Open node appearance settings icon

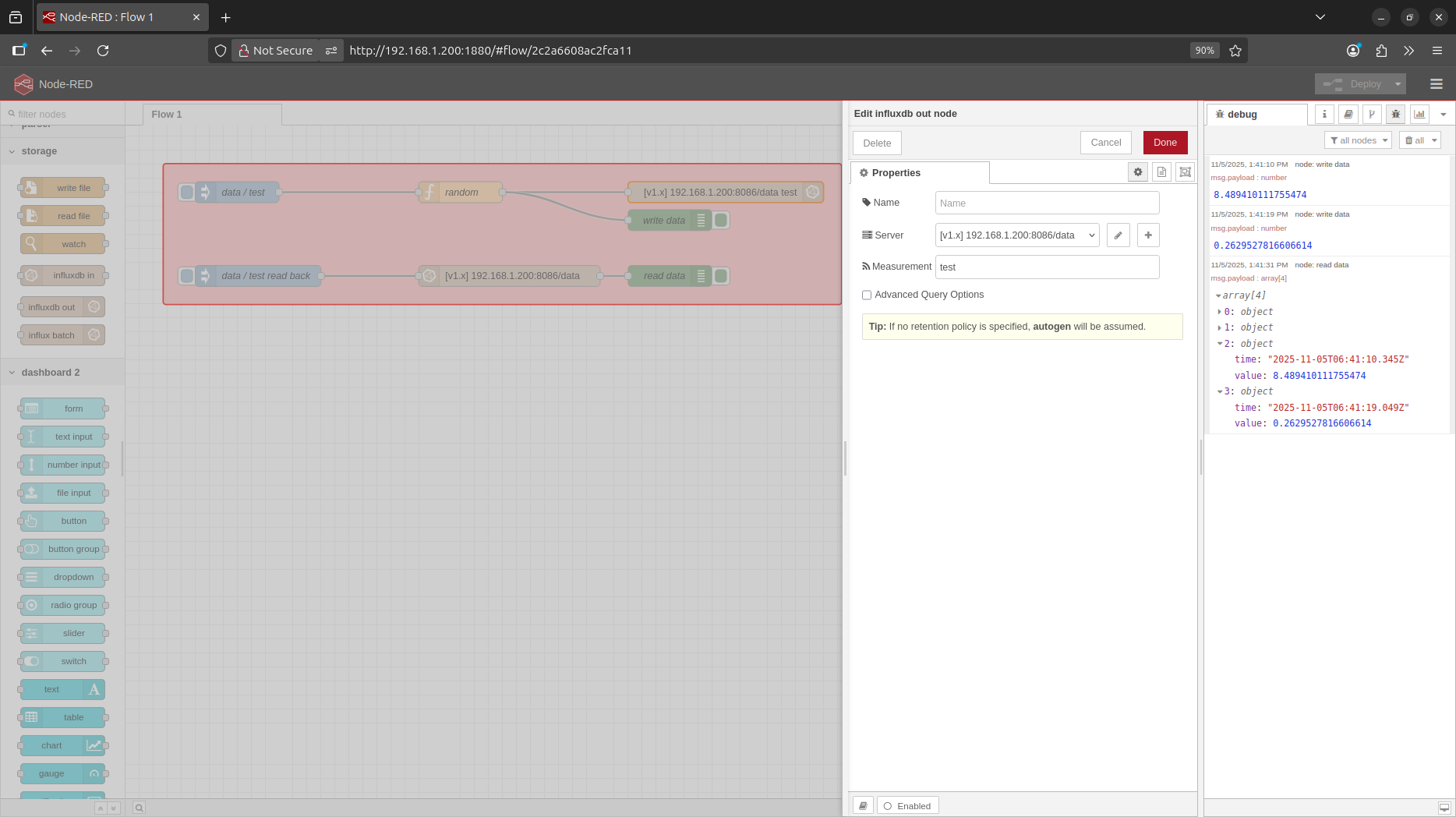pyautogui.click(x=1185, y=172)
